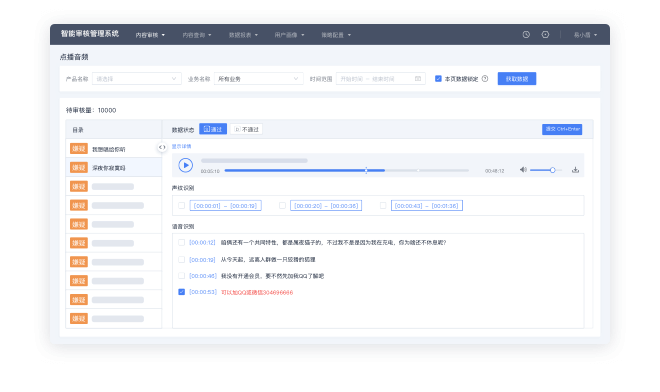660x392 pixels.
Task: Mute audio via the speaker icon
Action: (523, 170)
